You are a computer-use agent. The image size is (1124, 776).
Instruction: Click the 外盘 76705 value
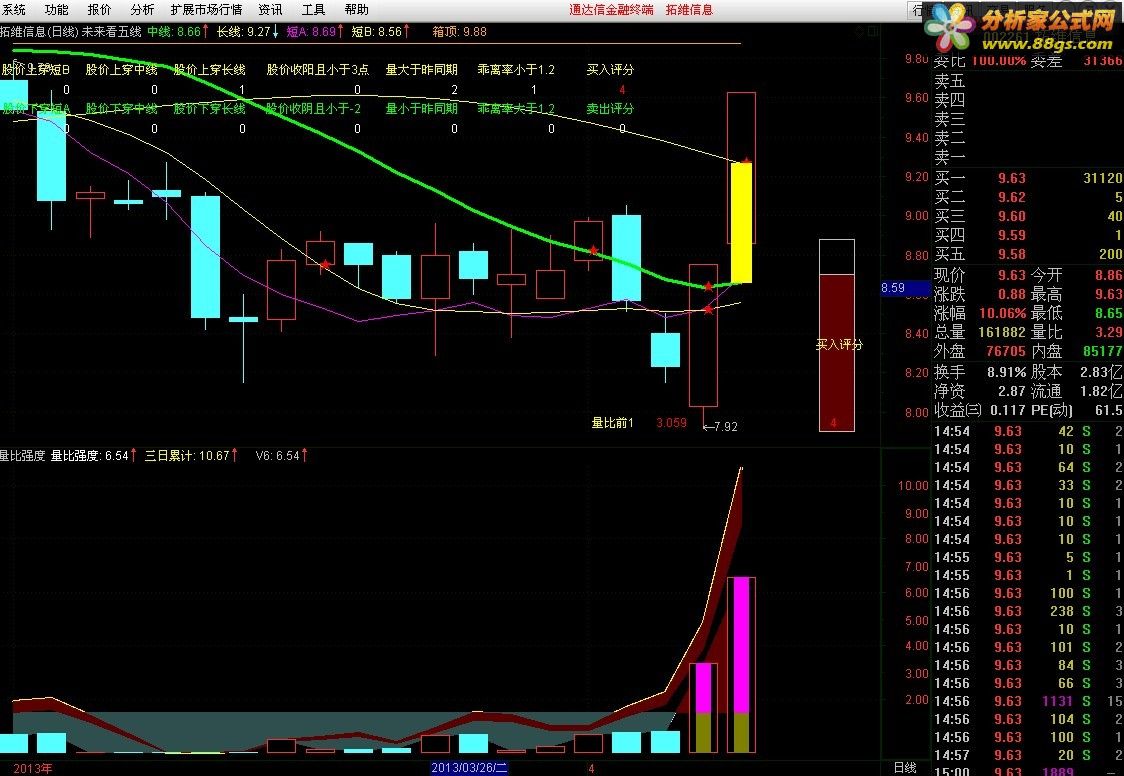1006,351
